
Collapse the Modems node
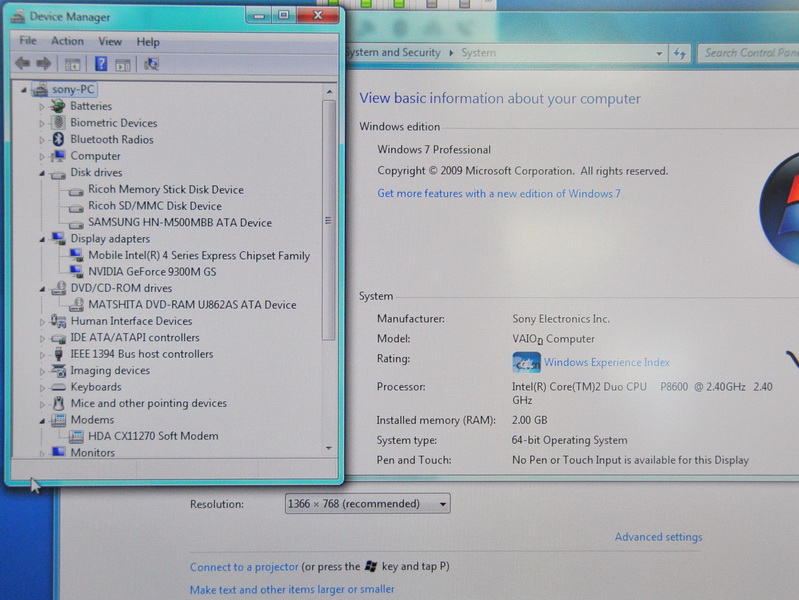(42, 421)
